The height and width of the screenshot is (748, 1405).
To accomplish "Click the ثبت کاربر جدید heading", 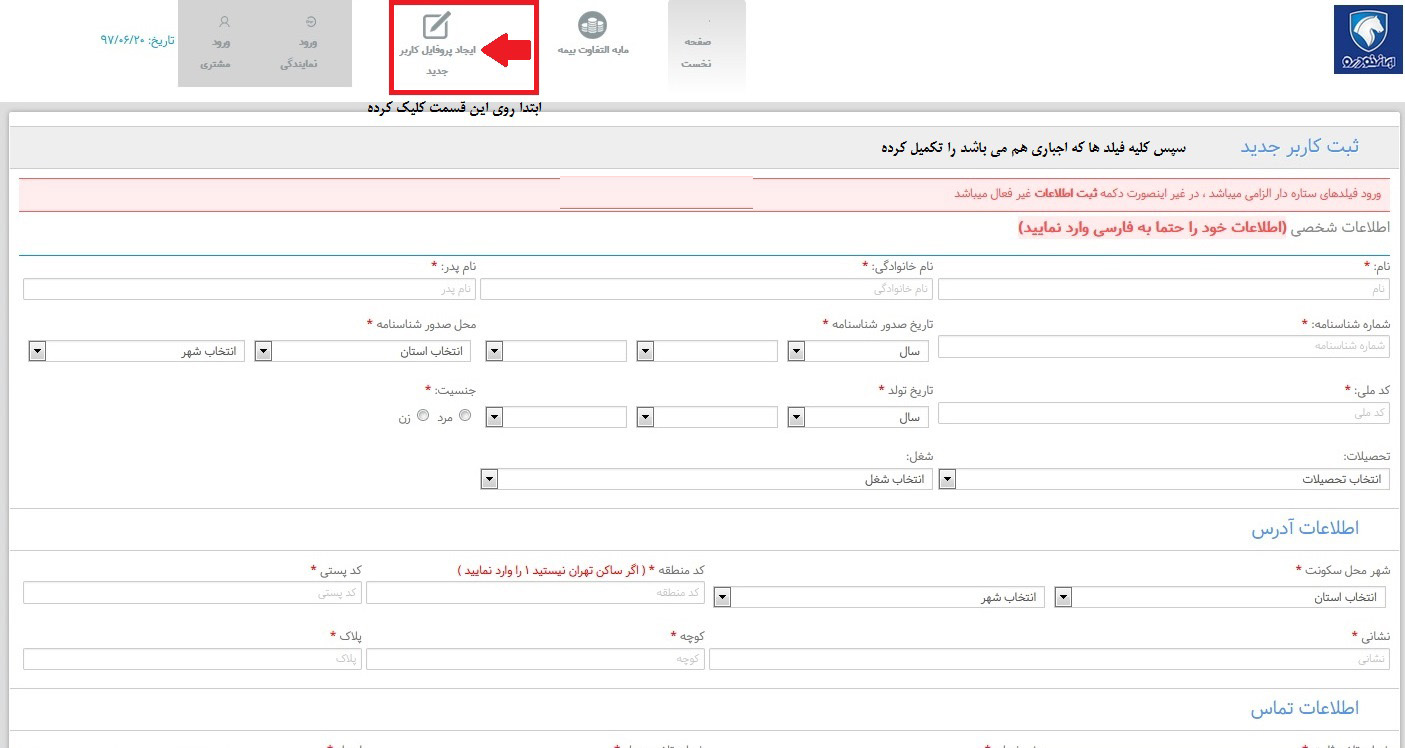I will 1300,147.
